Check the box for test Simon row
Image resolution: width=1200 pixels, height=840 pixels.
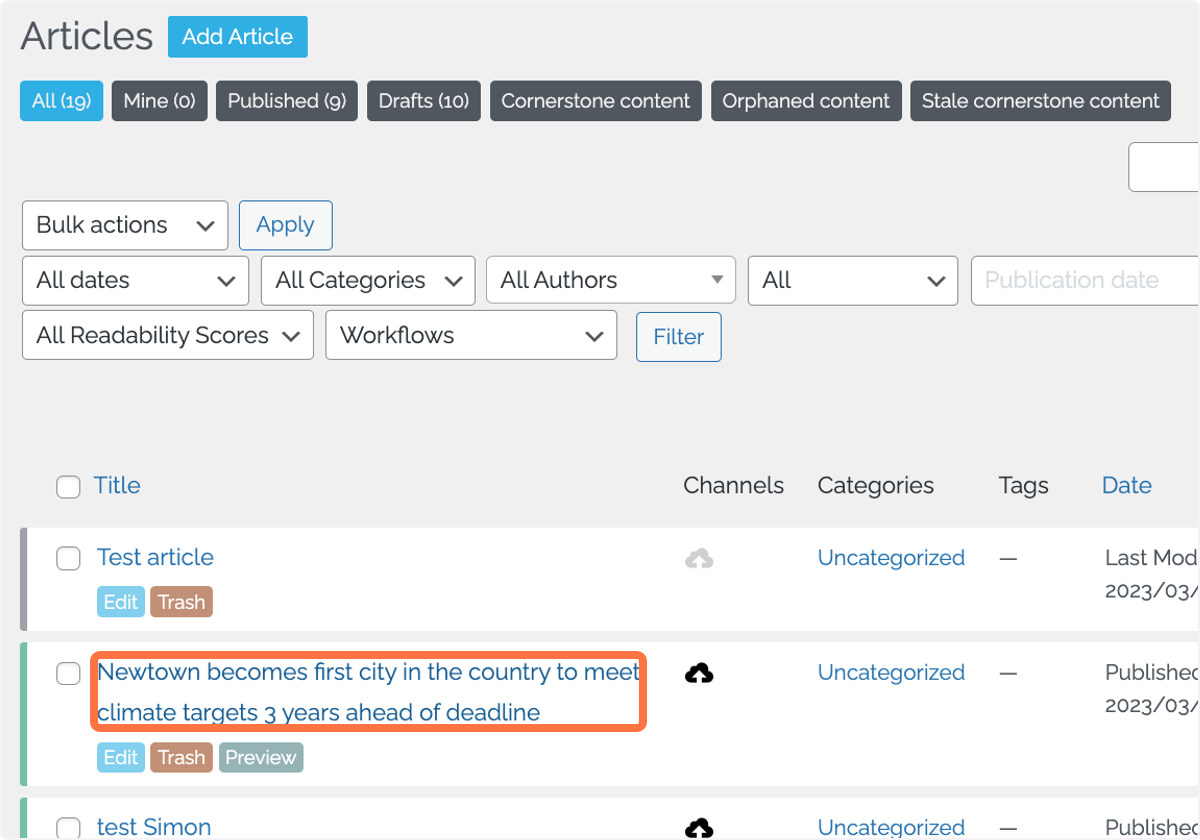68,828
